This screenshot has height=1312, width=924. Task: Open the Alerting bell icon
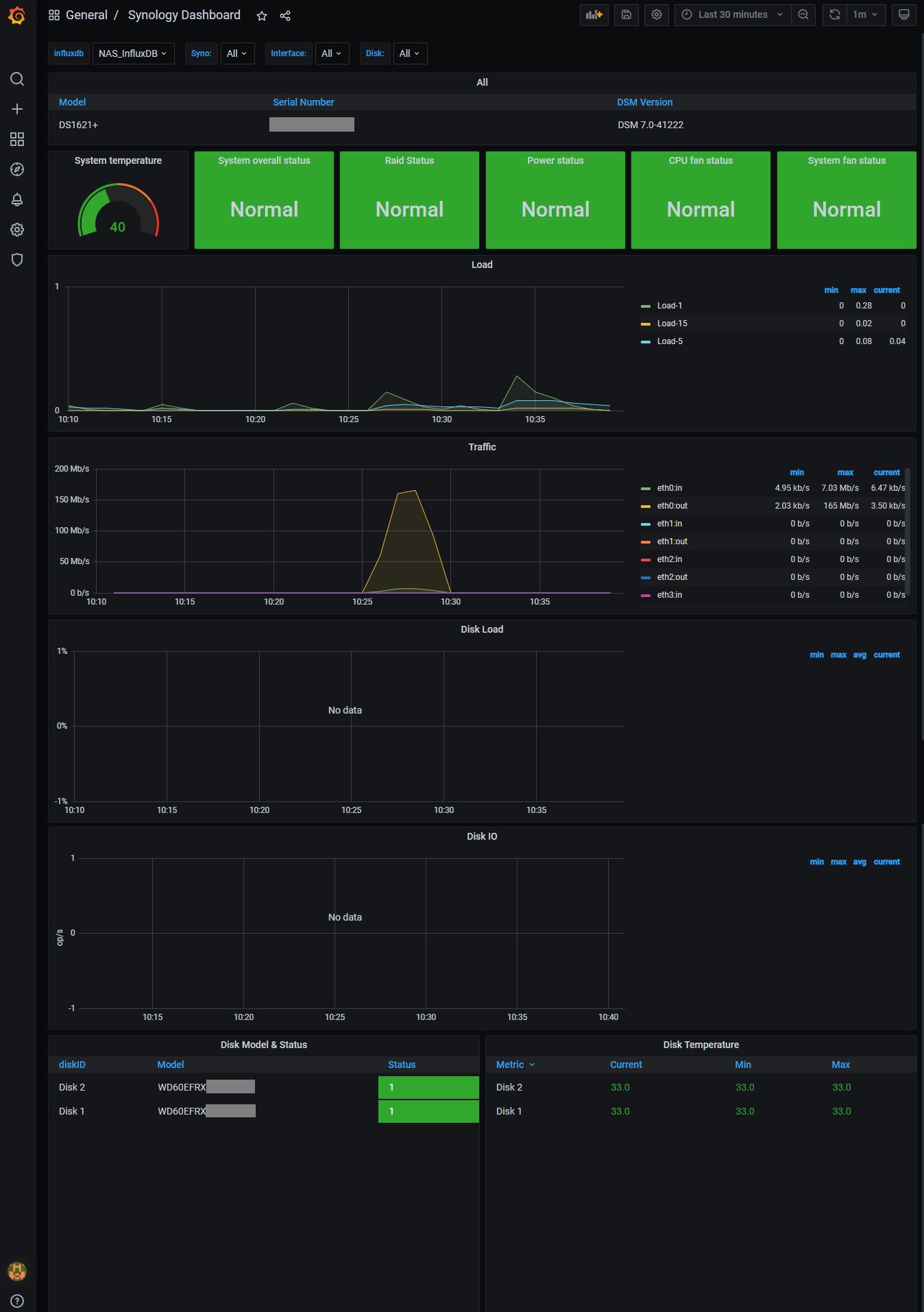click(x=17, y=199)
